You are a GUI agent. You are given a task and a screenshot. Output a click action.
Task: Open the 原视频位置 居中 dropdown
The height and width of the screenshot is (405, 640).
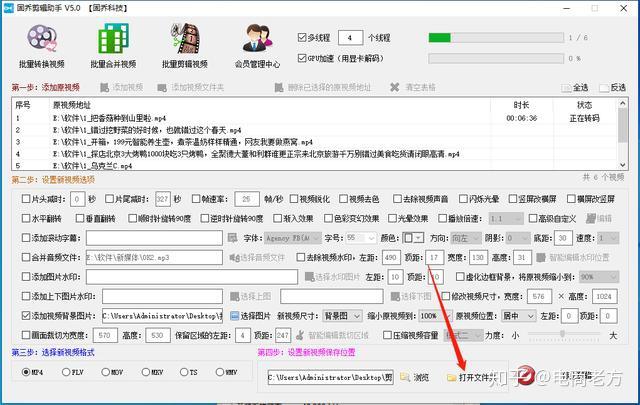tap(518, 316)
